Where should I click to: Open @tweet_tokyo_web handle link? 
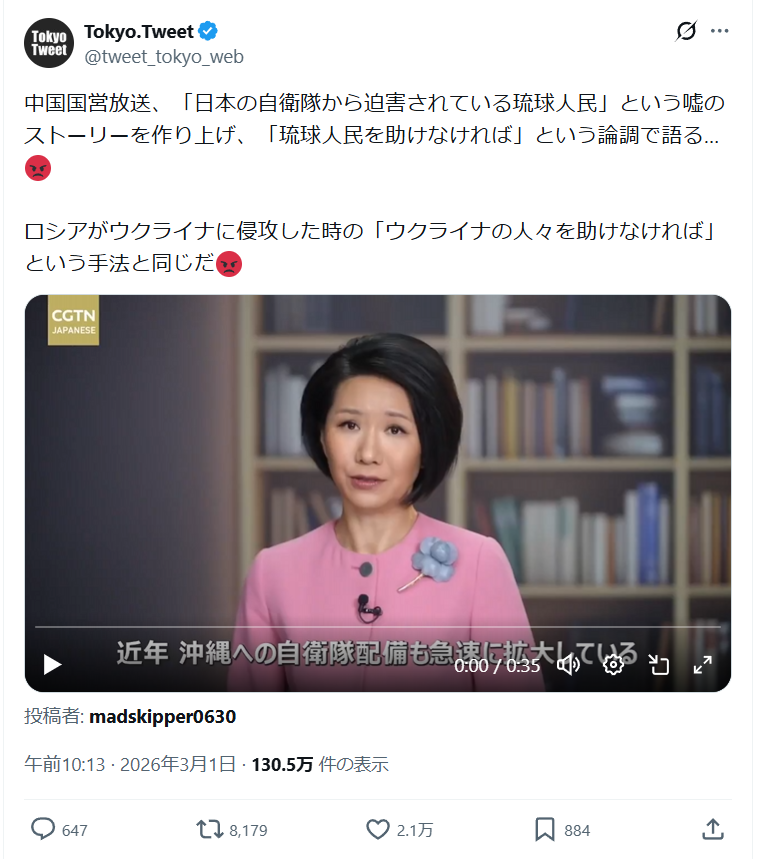coord(164,57)
